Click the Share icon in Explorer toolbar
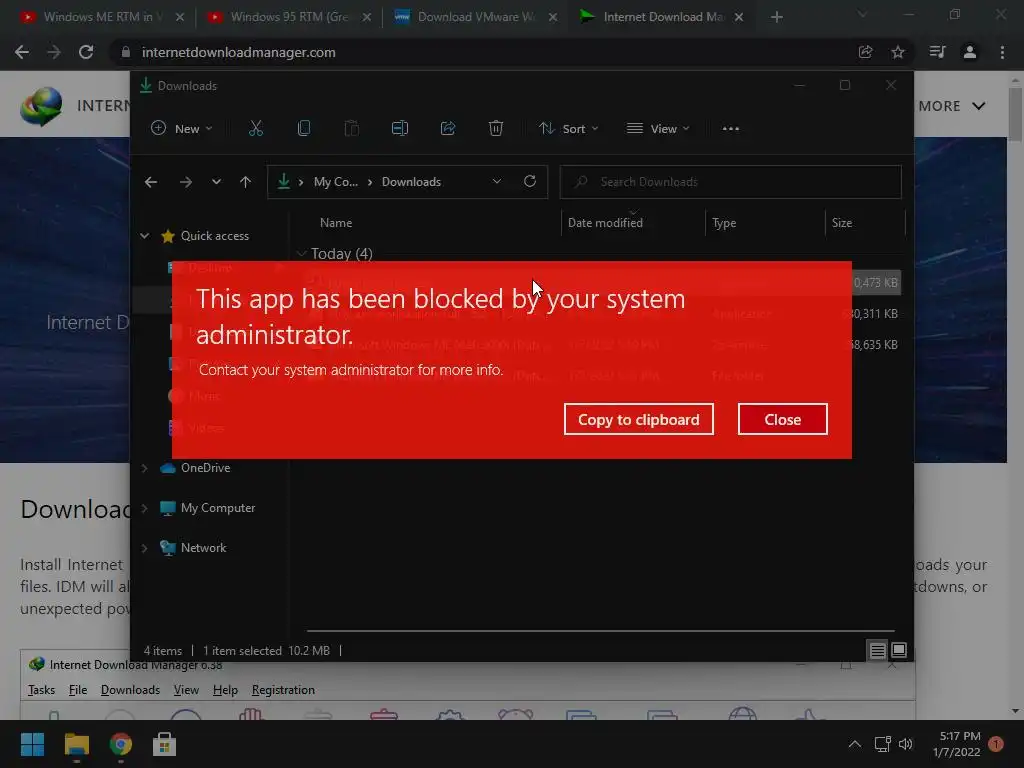The width and height of the screenshot is (1024, 768). tap(447, 129)
